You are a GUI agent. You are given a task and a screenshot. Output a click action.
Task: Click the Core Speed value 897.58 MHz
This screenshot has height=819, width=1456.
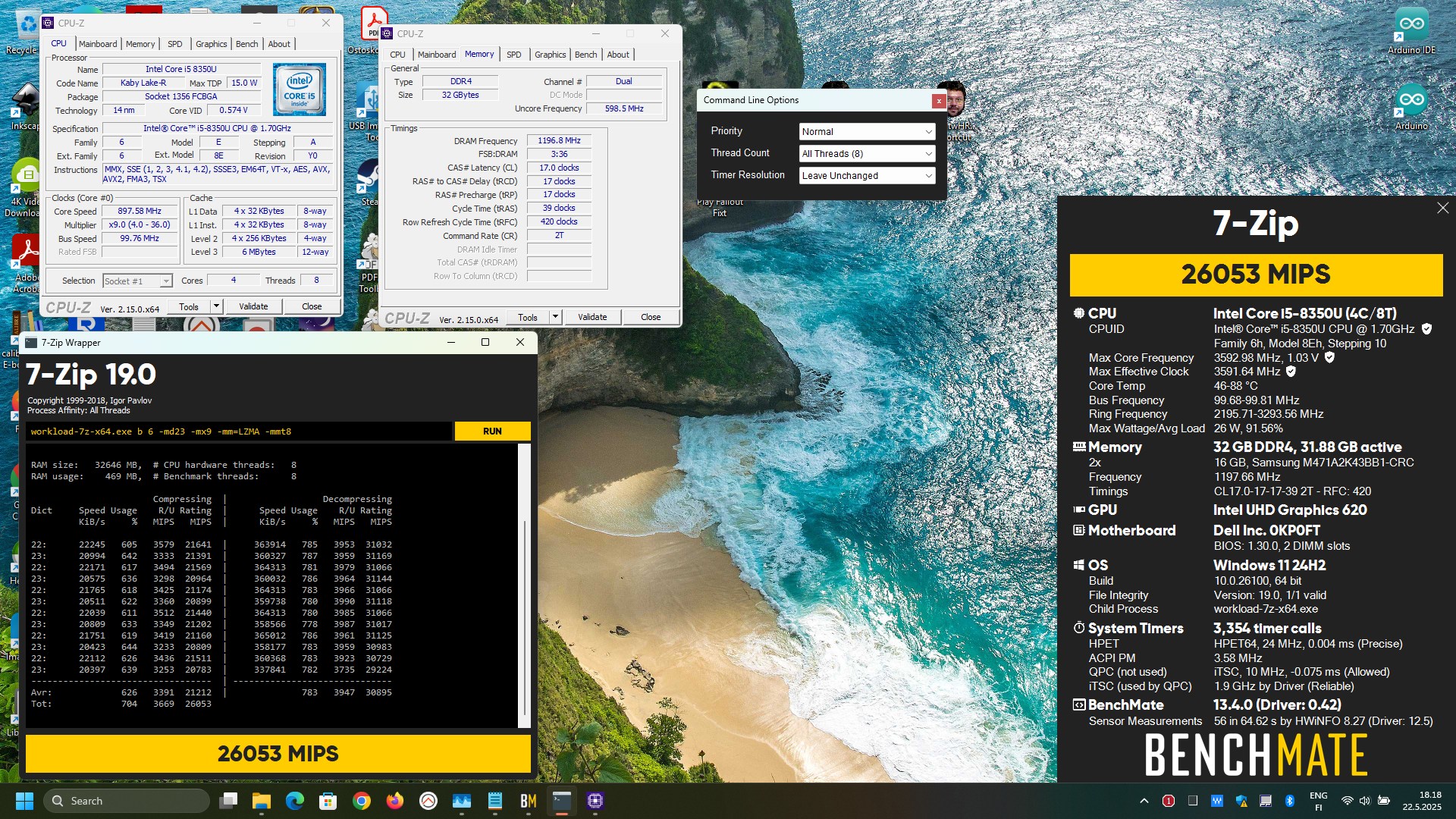(140, 212)
